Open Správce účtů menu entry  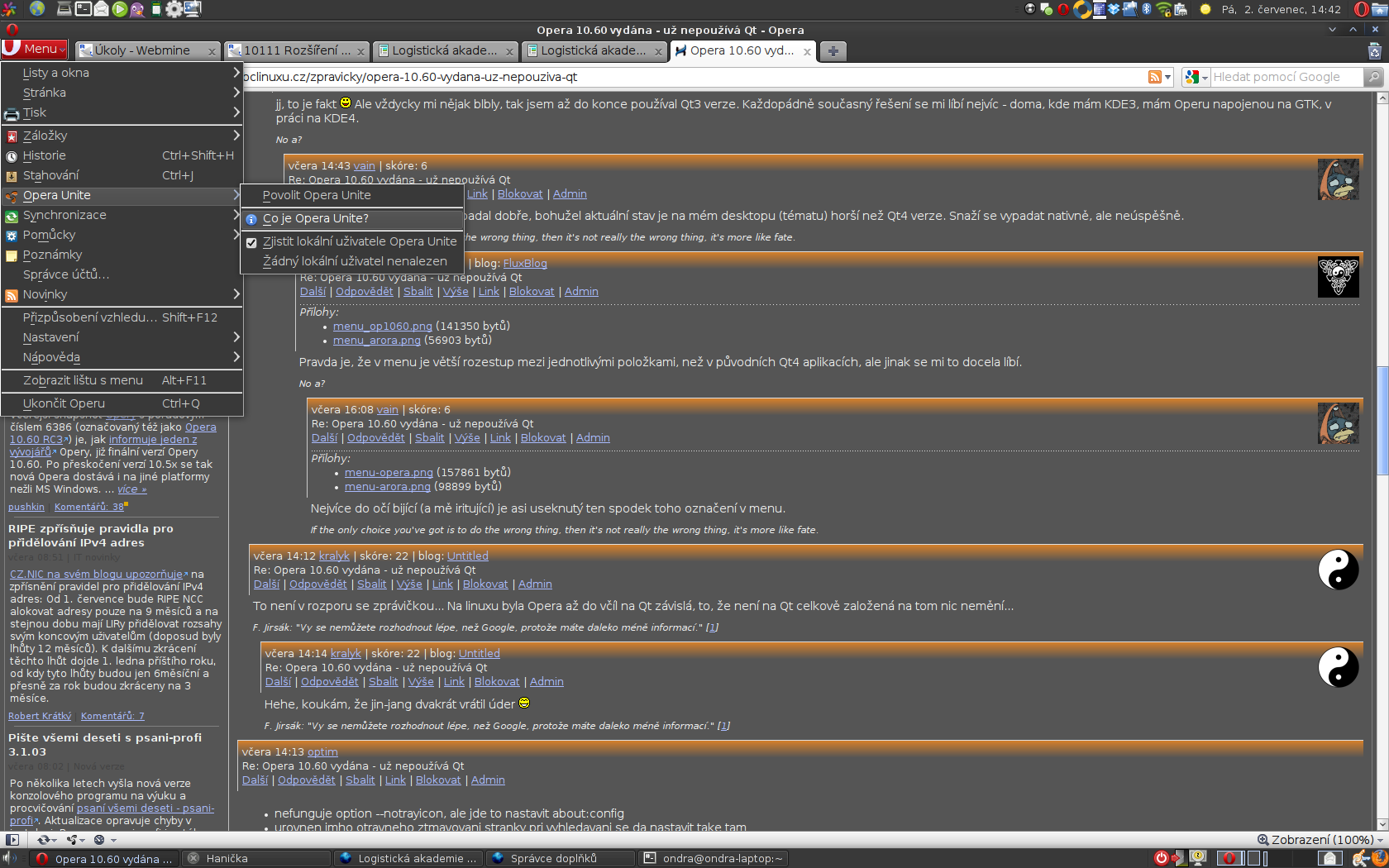tap(122, 274)
